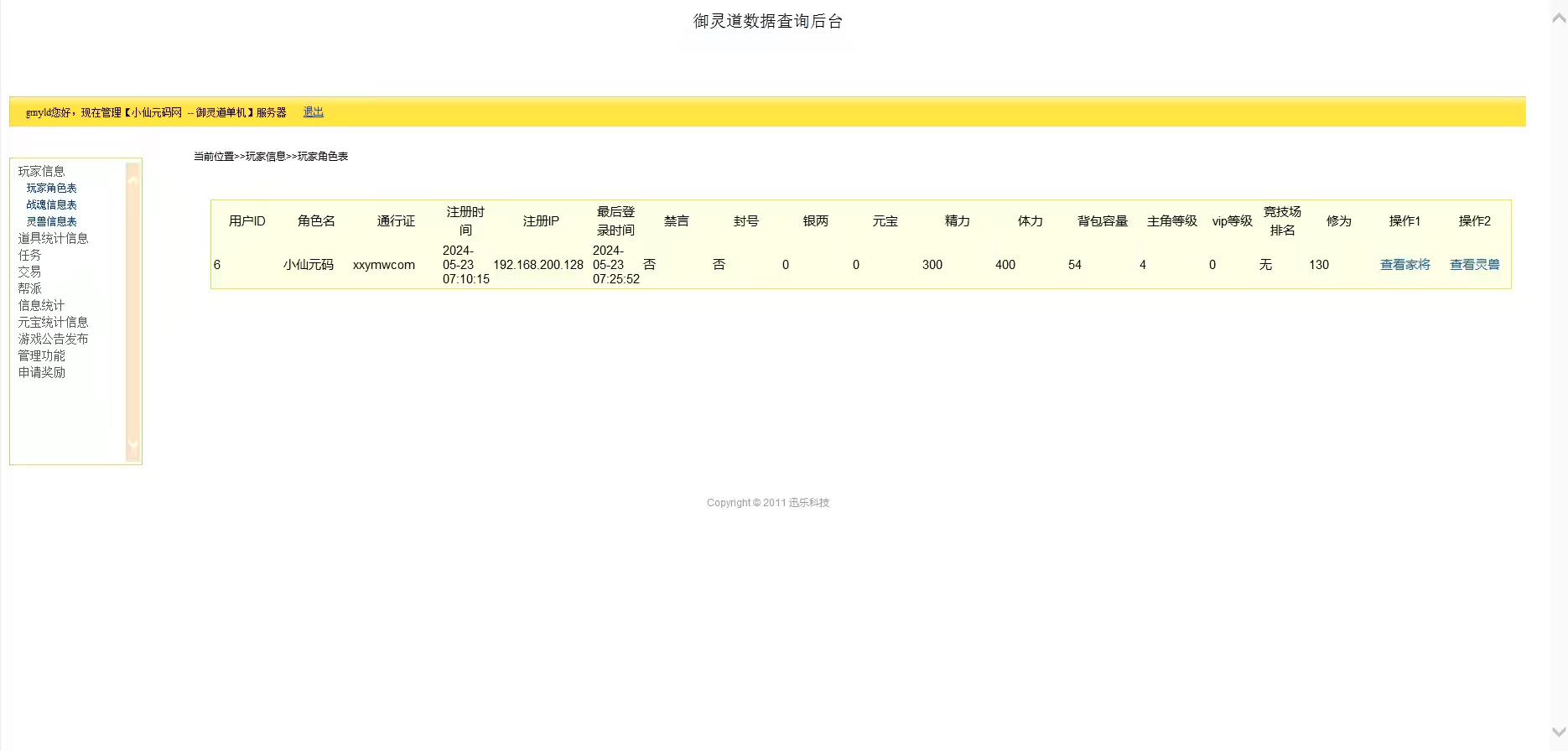Viewport: 1568px width, 751px height.
Task: Click the 通行证 column header
Action: tap(396, 221)
